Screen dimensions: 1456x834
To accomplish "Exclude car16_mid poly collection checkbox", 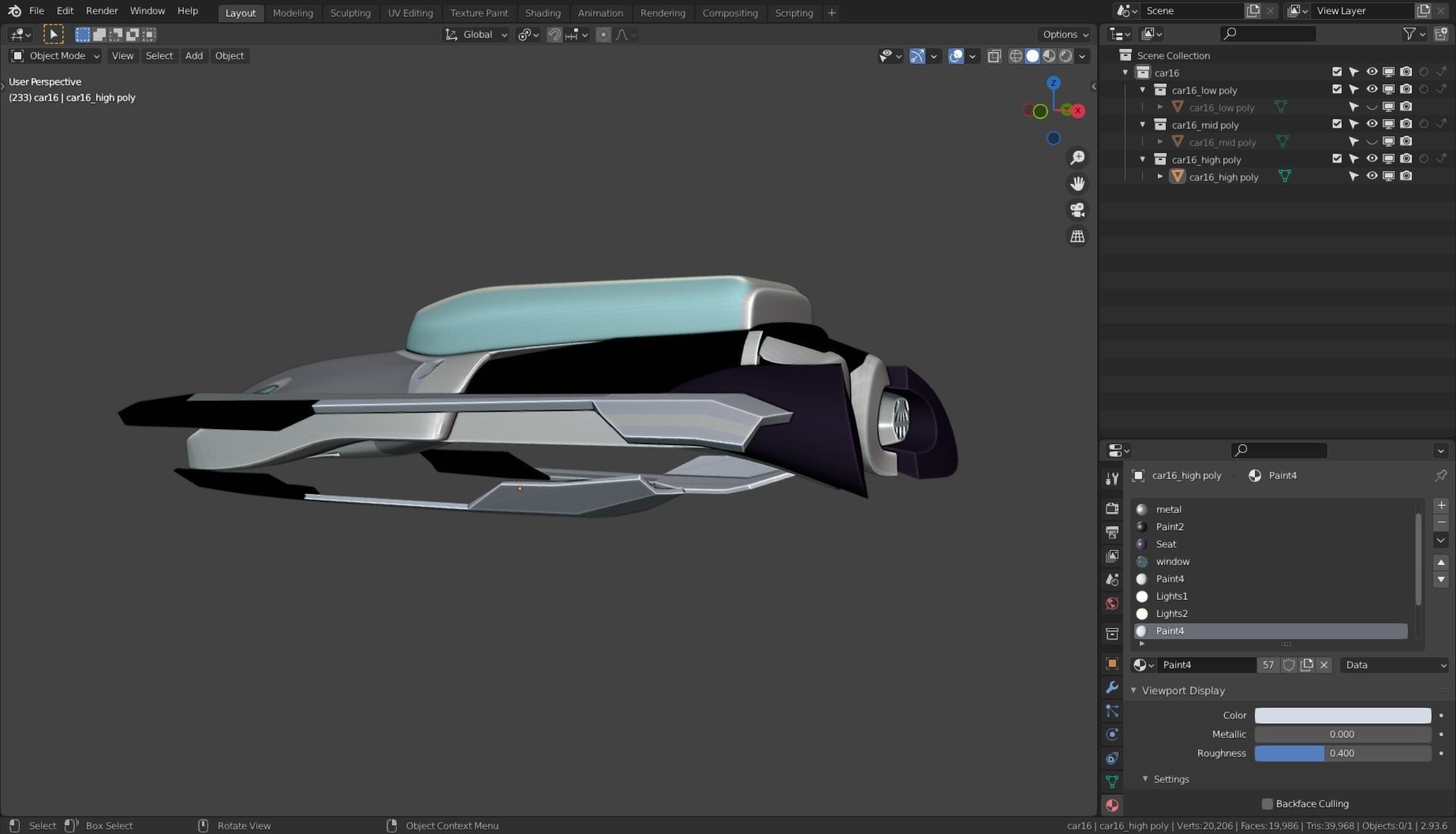I will click(x=1337, y=124).
